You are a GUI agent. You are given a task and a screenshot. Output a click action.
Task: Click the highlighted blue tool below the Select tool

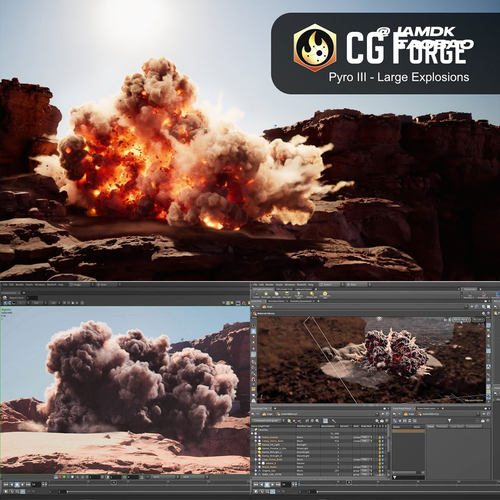(253, 331)
